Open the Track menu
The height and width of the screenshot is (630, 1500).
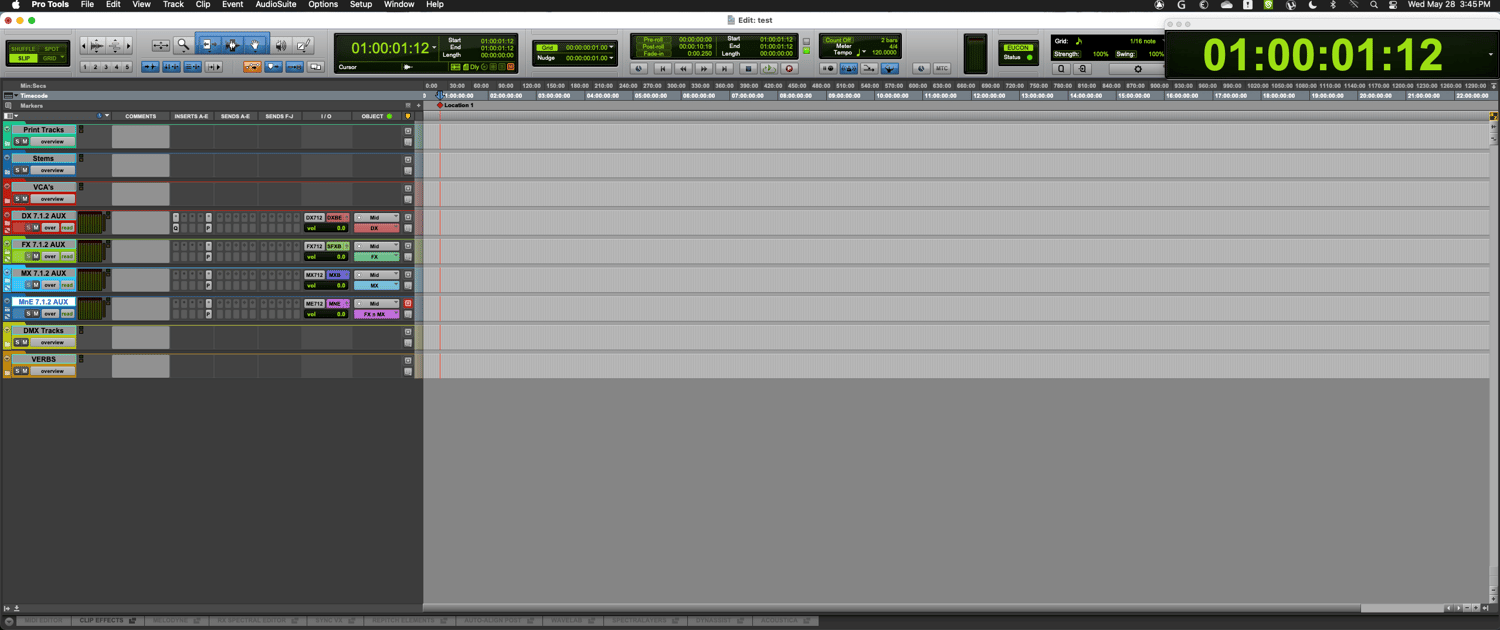(173, 5)
